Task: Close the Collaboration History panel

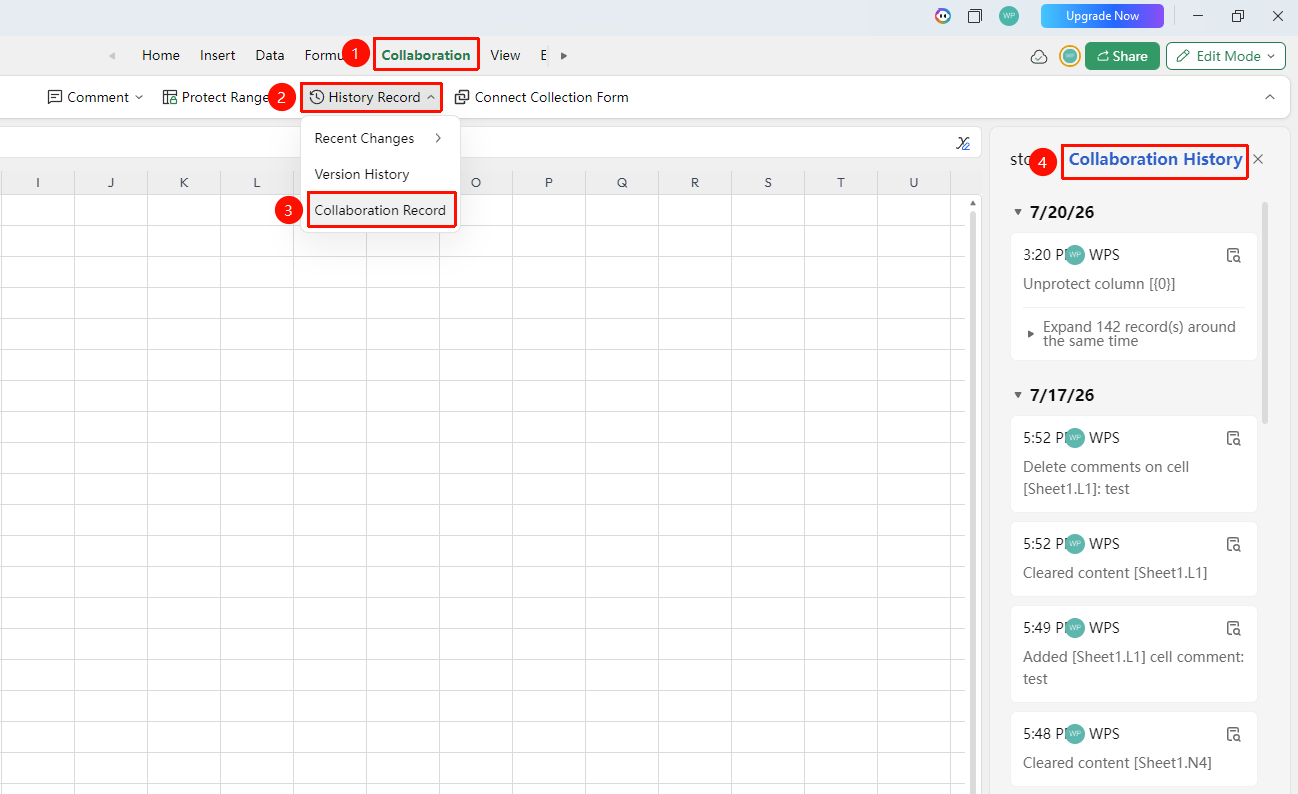Action: pos(1258,159)
